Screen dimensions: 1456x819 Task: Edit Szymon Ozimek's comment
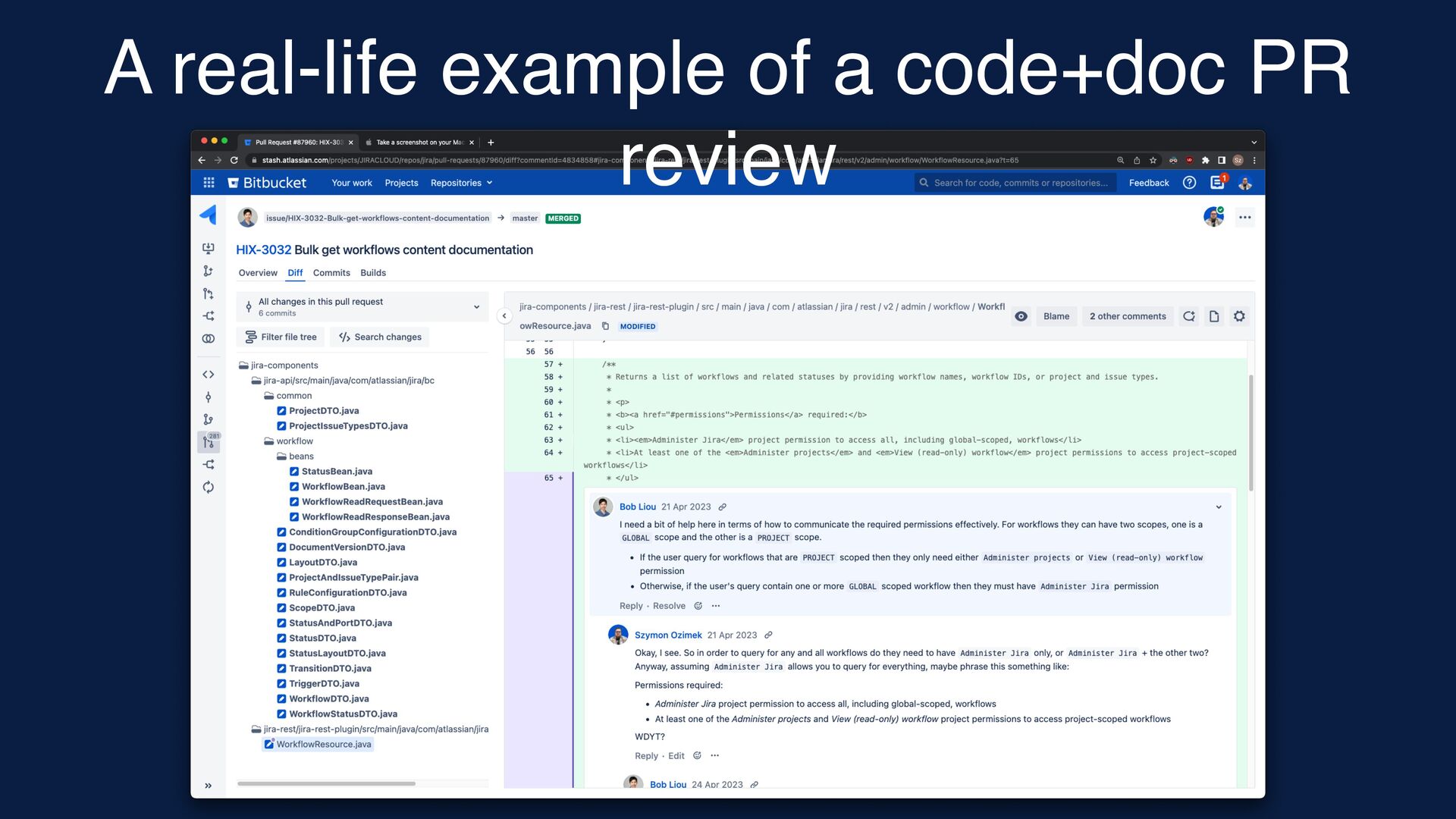pos(676,756)
